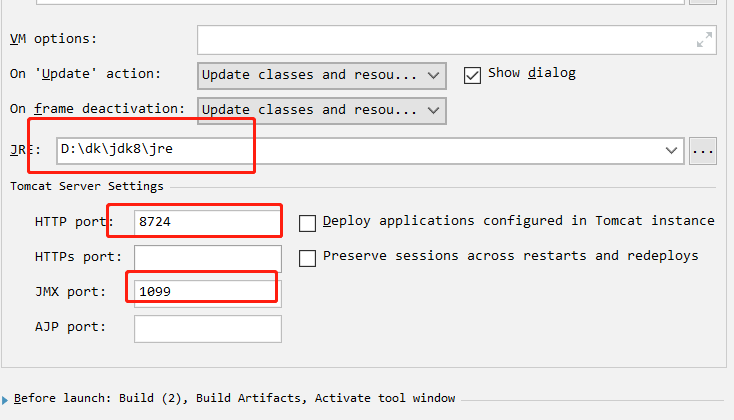Focus the empty AJP port field

click(x=207, y=328)
